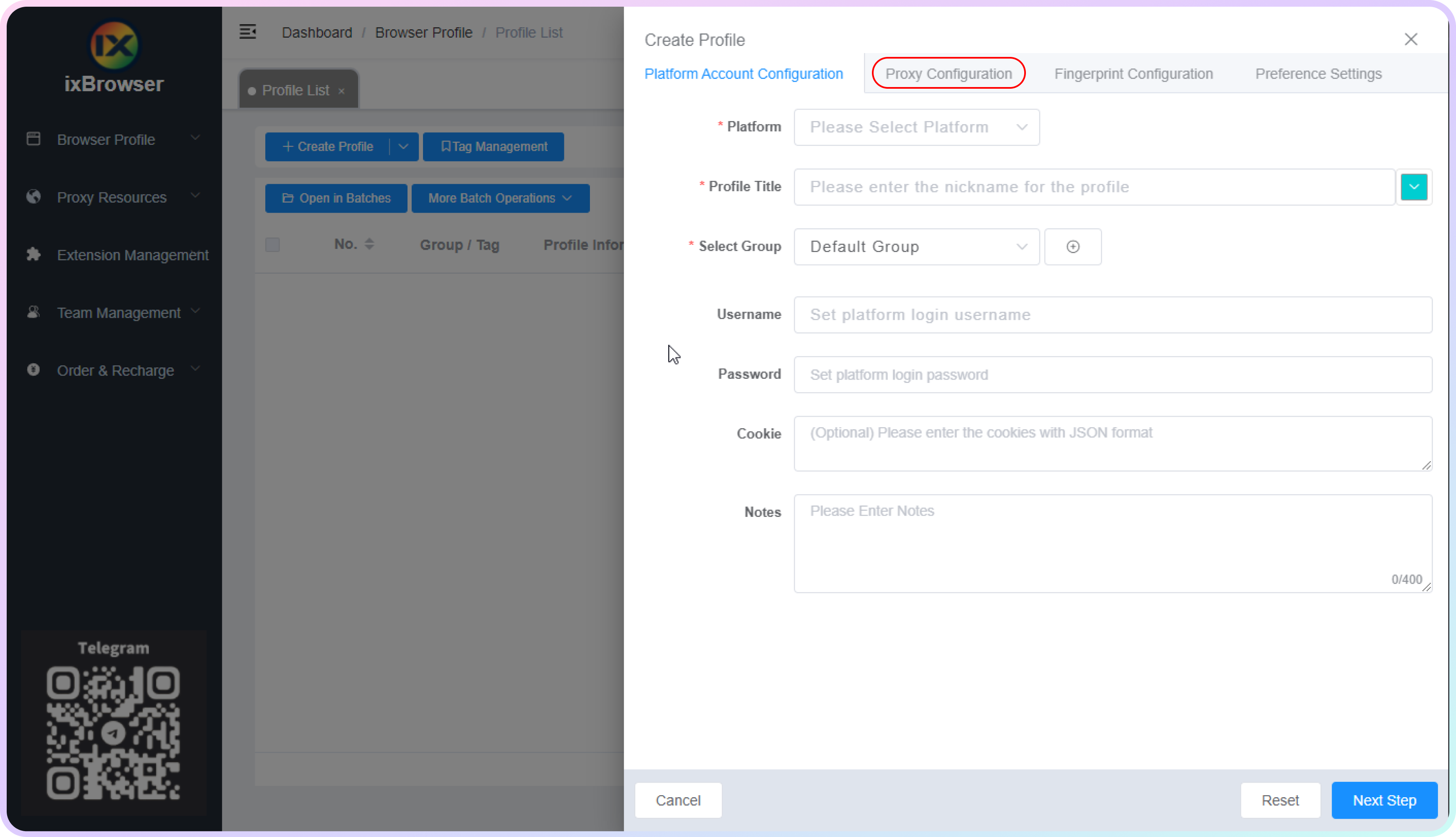Click the teal dropdown icon beside Profile Title

(1413, 187)
